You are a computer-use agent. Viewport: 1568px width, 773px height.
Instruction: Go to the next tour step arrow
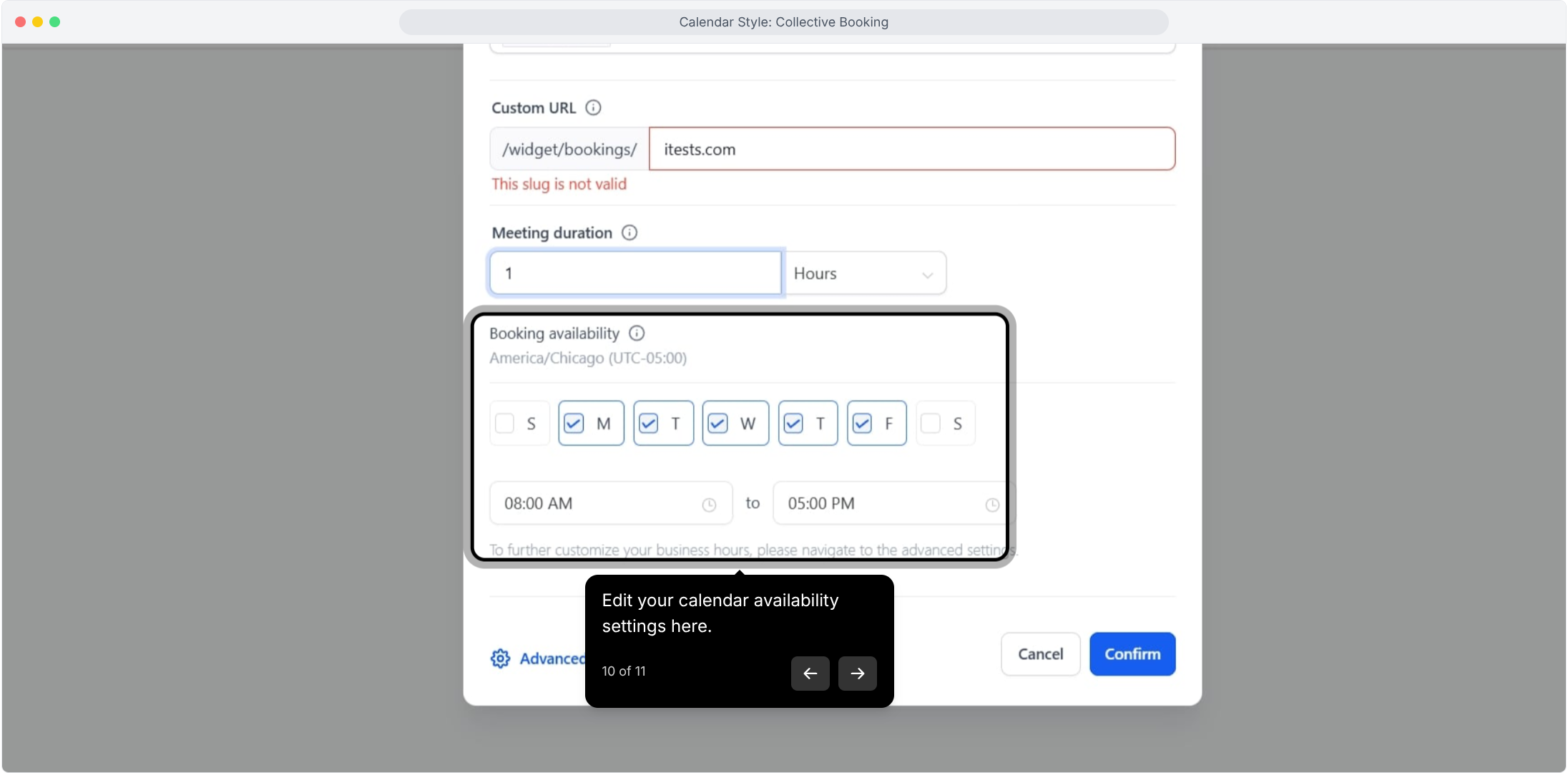857,674
